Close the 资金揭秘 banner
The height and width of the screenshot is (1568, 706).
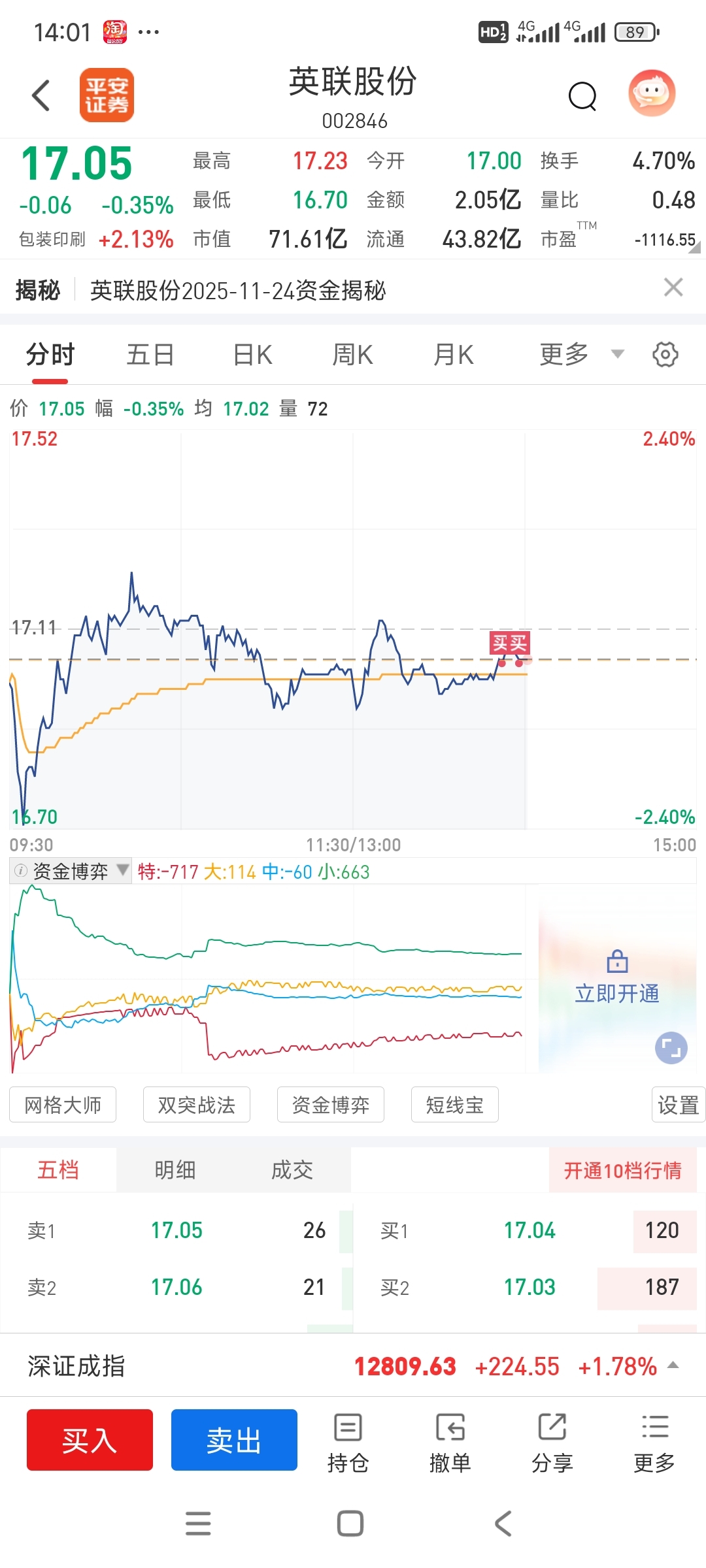673,287
